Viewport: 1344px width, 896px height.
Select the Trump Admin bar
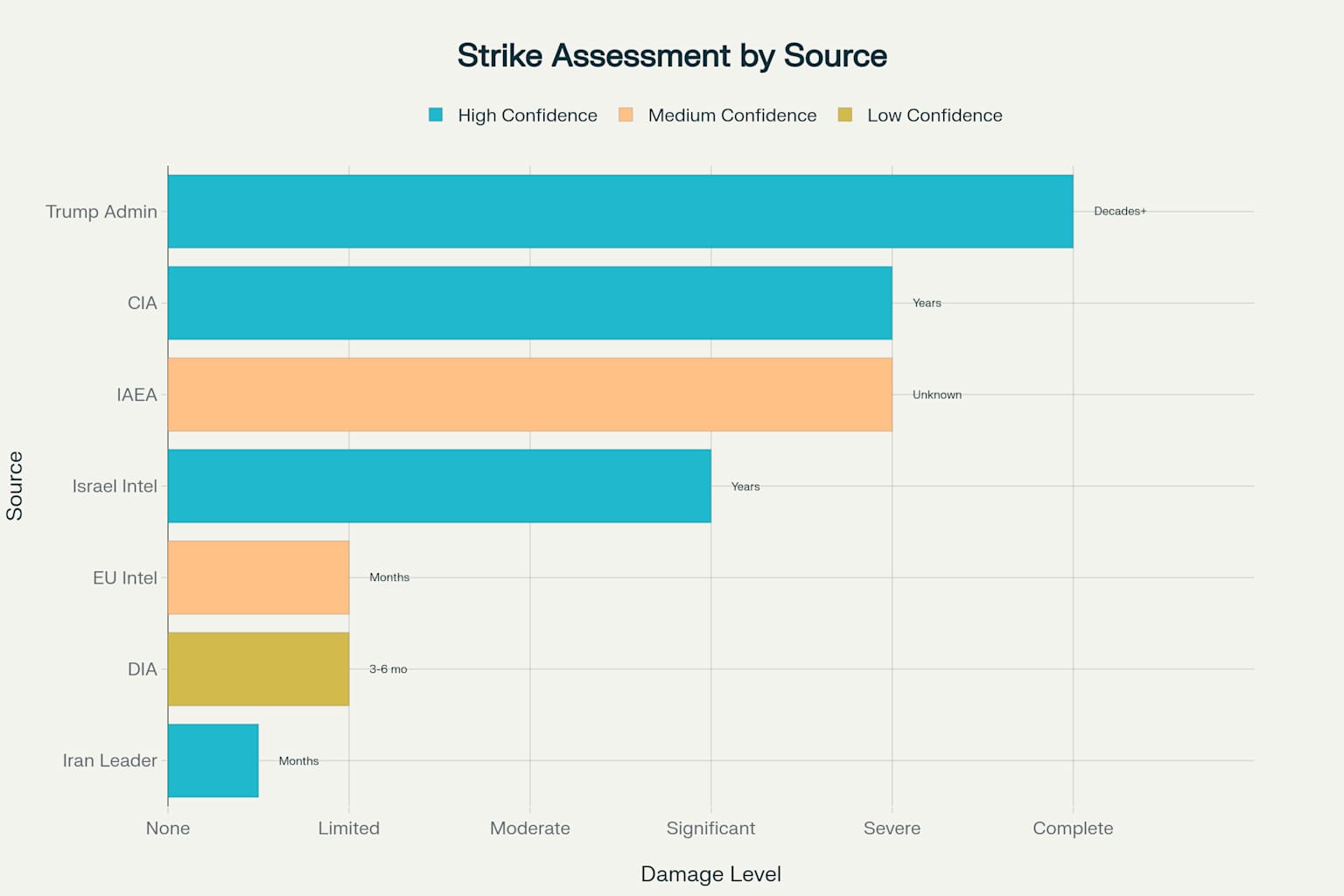click(x=620, y=212)
